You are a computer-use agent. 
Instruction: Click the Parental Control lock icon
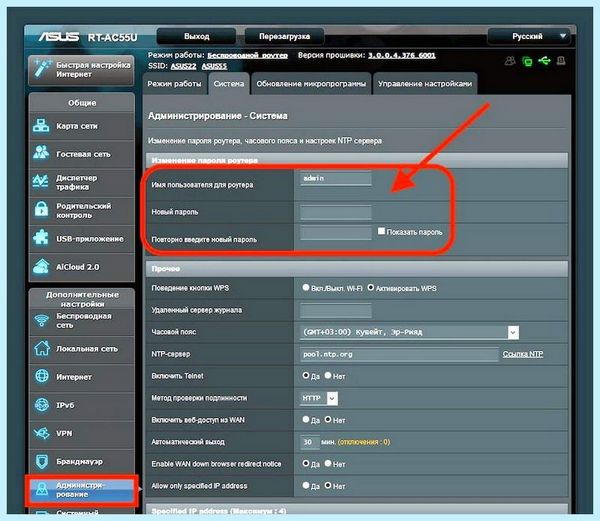[x=41, y=209]
